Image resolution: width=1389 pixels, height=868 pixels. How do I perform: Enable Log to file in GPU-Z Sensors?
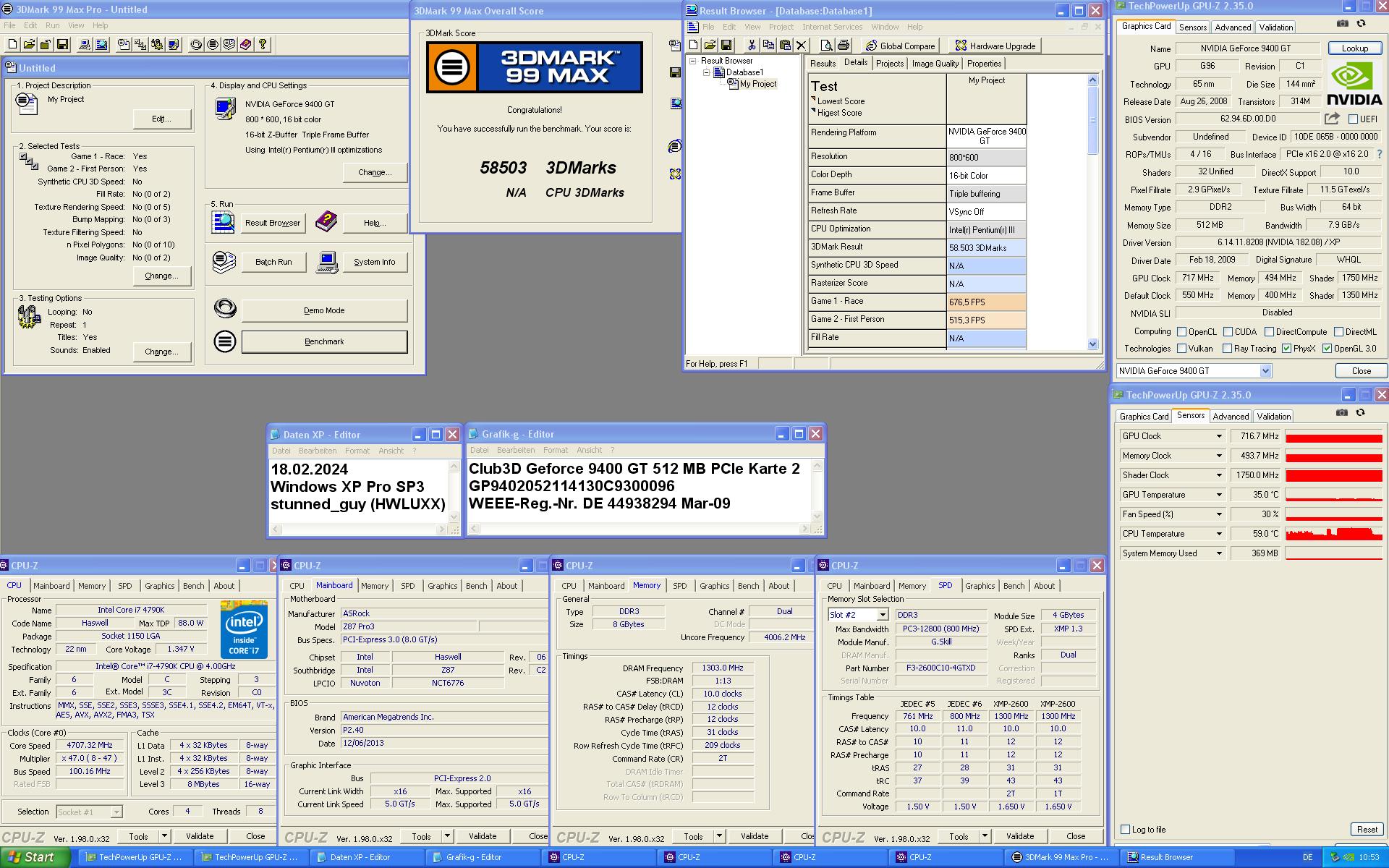tap(1125, 830)
